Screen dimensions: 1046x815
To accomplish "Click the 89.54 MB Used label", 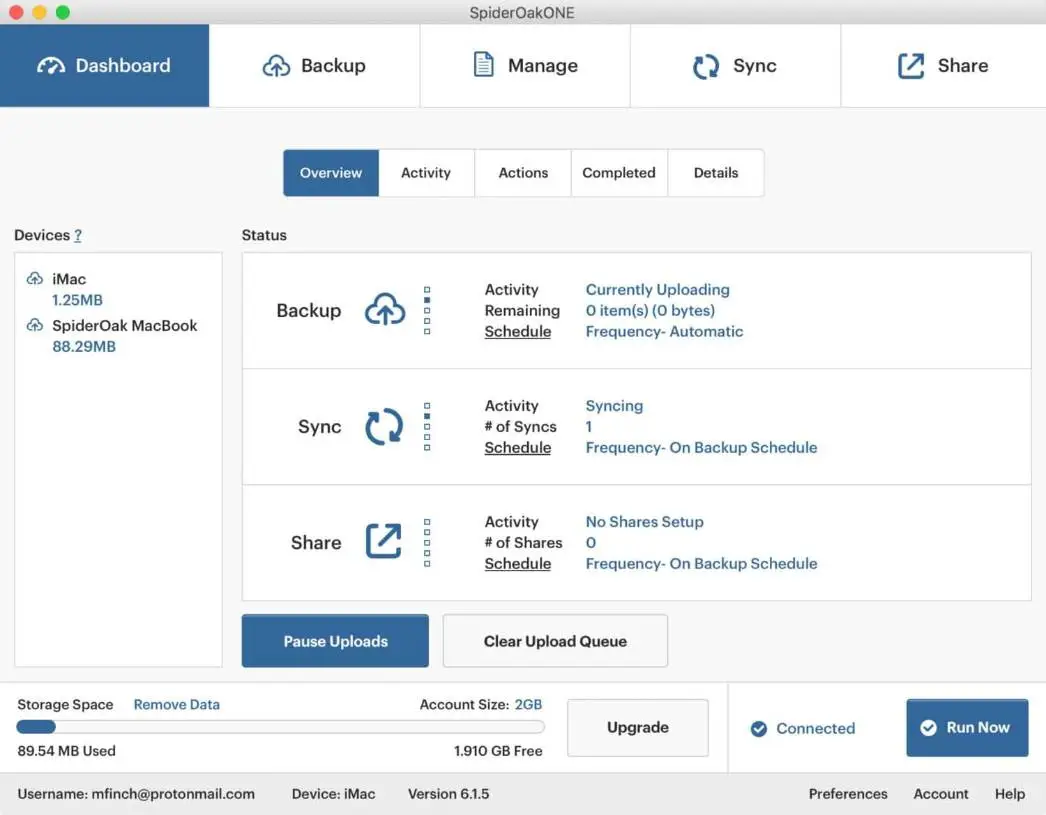I will [x=67, y=751].
